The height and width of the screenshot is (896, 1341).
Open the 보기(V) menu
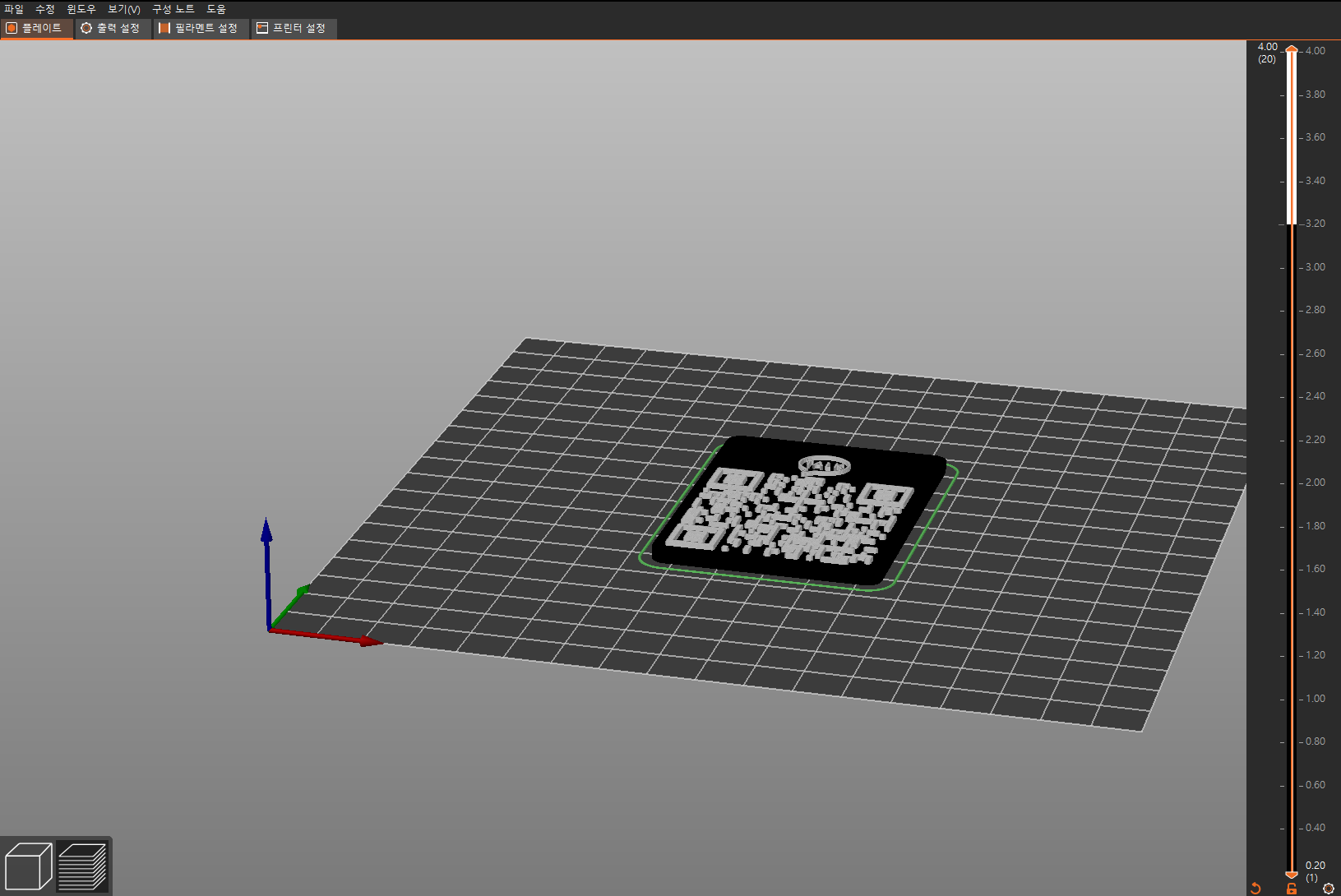124,9
